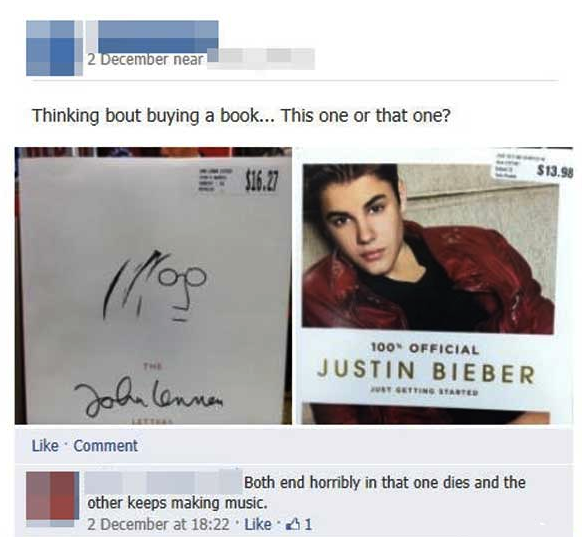Like the post about buying a book
582x537 pixels.
coord(45,446)
